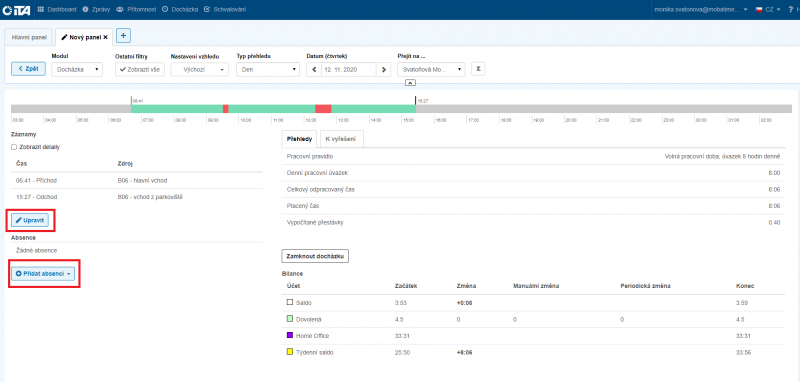Open CZ language selector

pos(767,9)
